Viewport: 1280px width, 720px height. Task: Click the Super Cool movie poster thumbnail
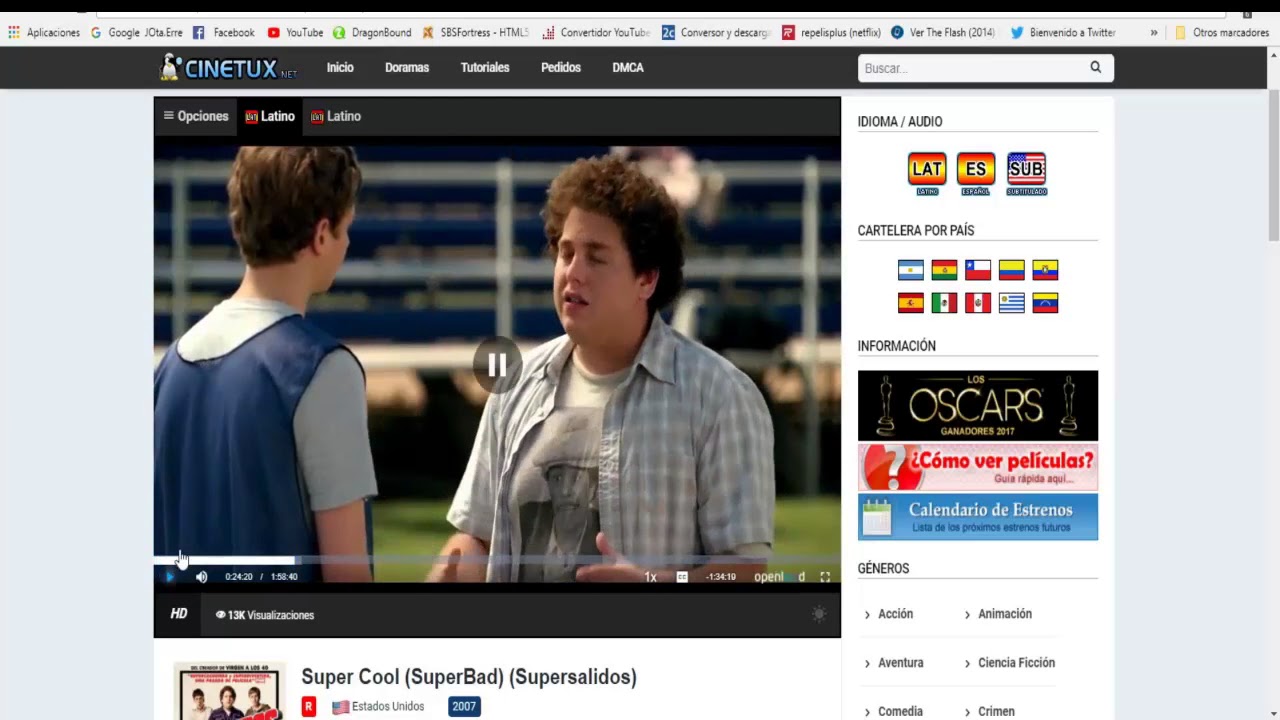click(229, 692)
